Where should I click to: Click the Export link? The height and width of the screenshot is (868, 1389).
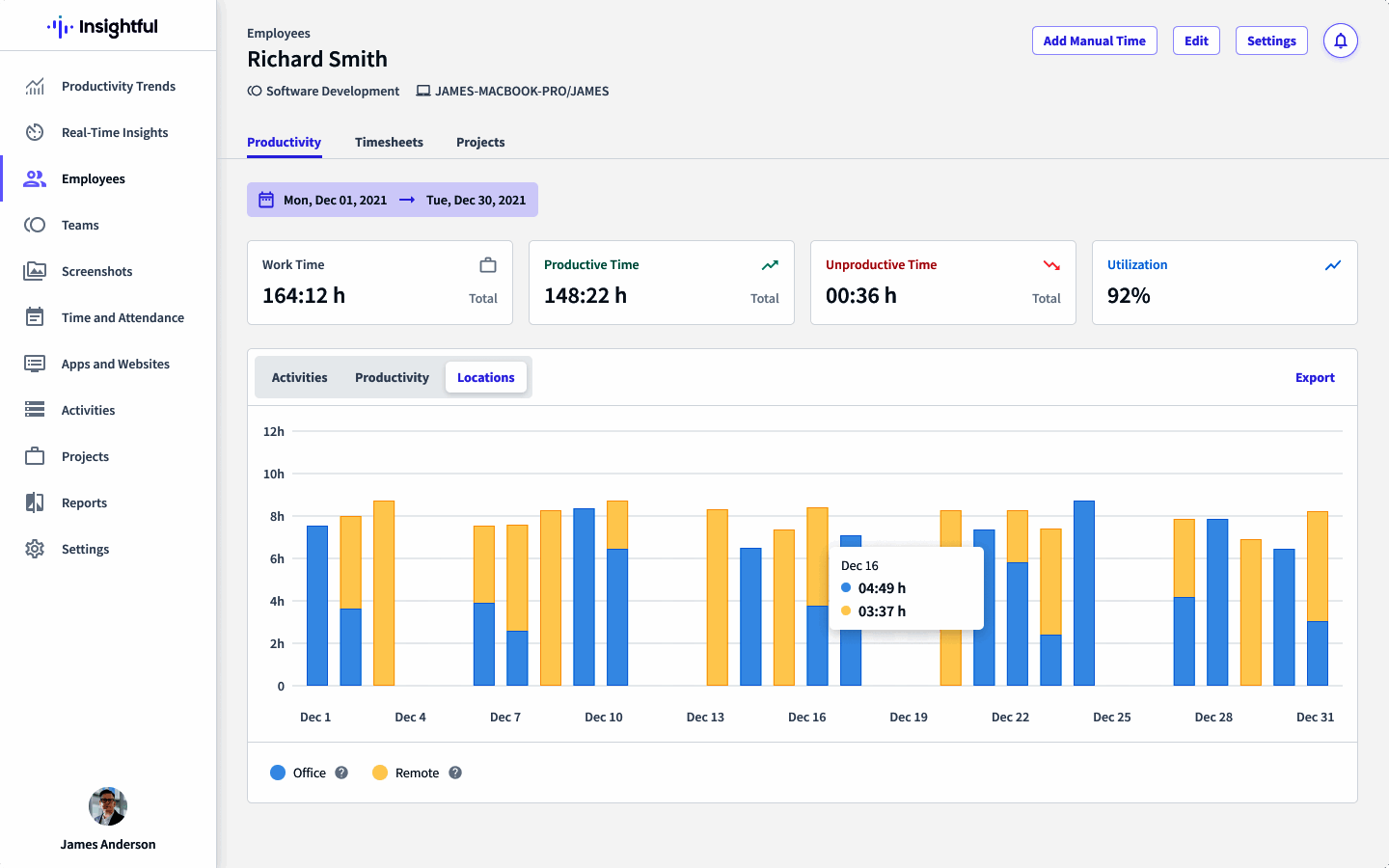(x=1315, y=377)
